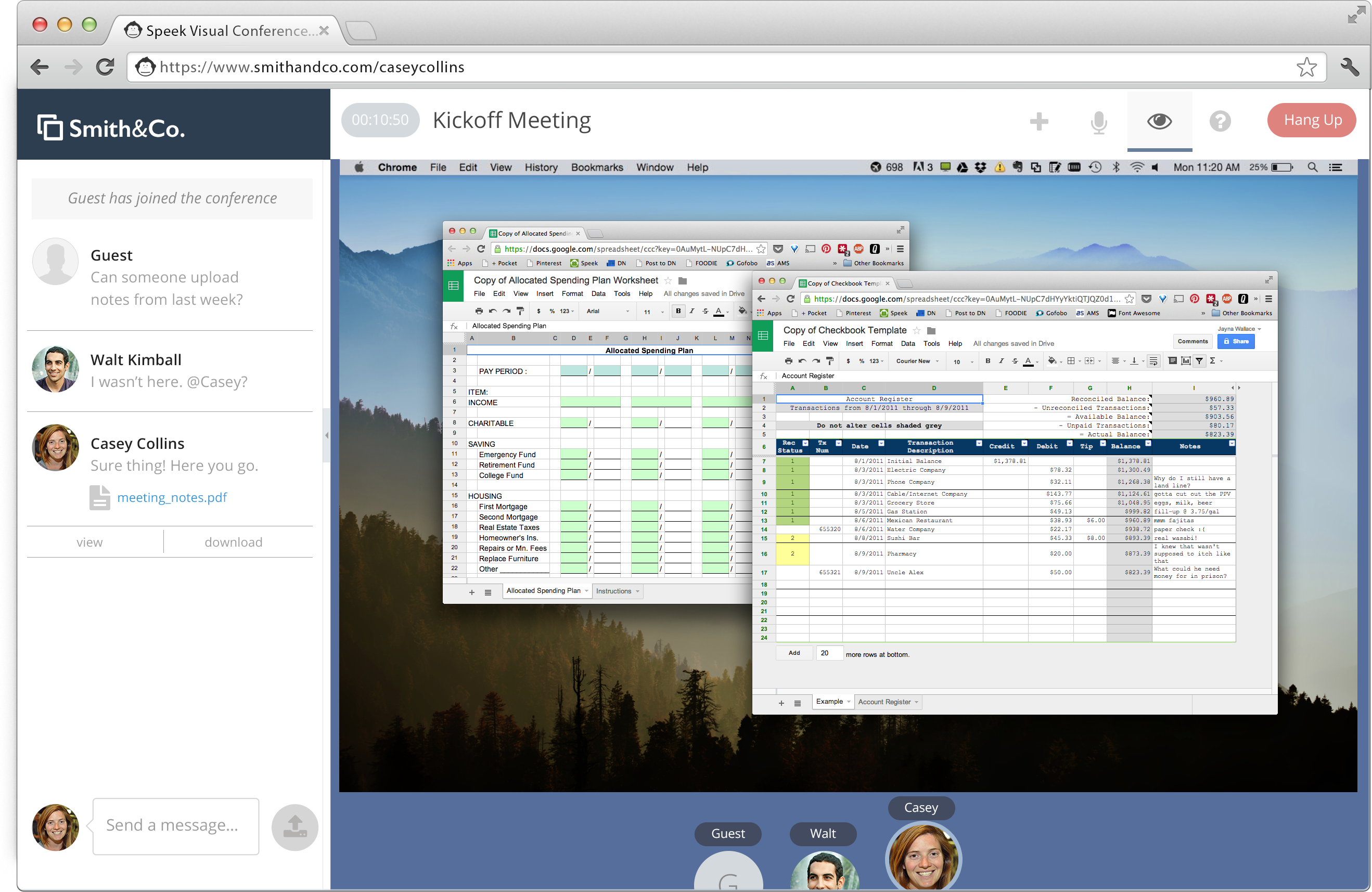This screenshot has width=1372, height=892.
Task: Go back with browser back arrow
Action: click(x=39, y=68)
